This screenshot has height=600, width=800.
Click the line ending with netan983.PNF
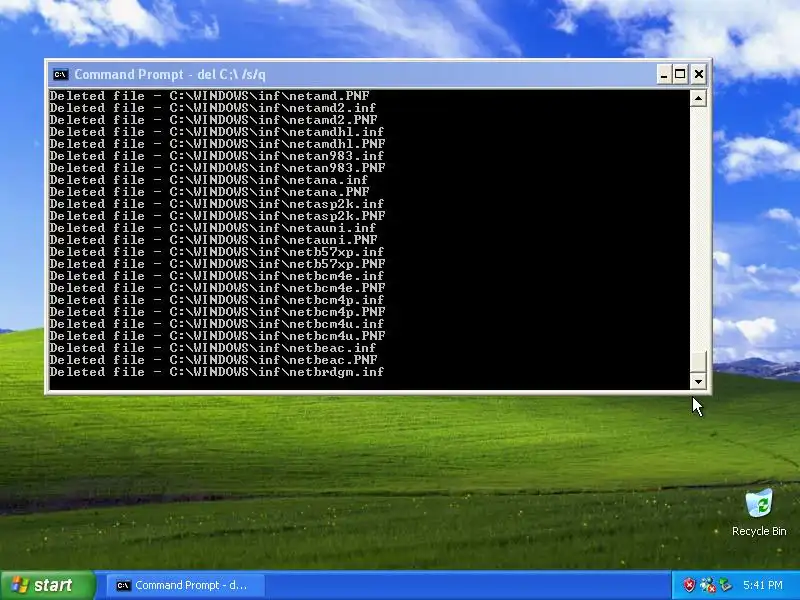pyautogui.click(x=217, y=168)
